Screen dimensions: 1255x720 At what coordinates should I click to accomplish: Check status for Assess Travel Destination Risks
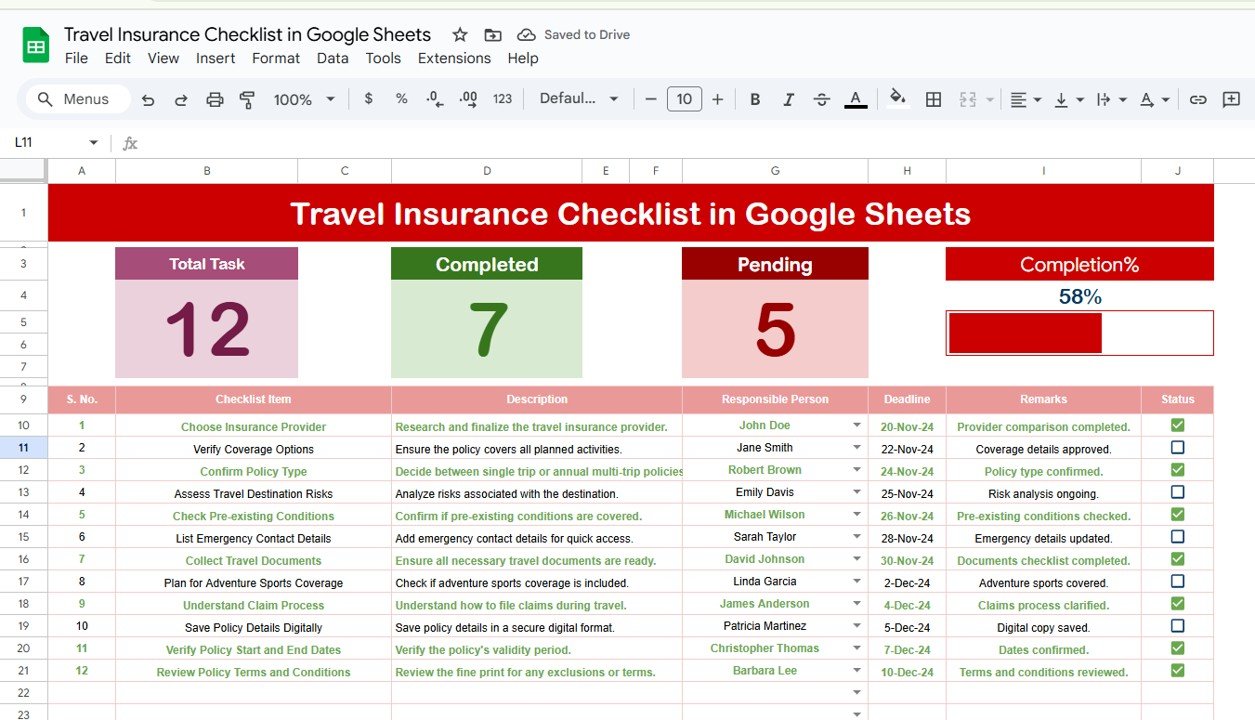[1177, 492]
